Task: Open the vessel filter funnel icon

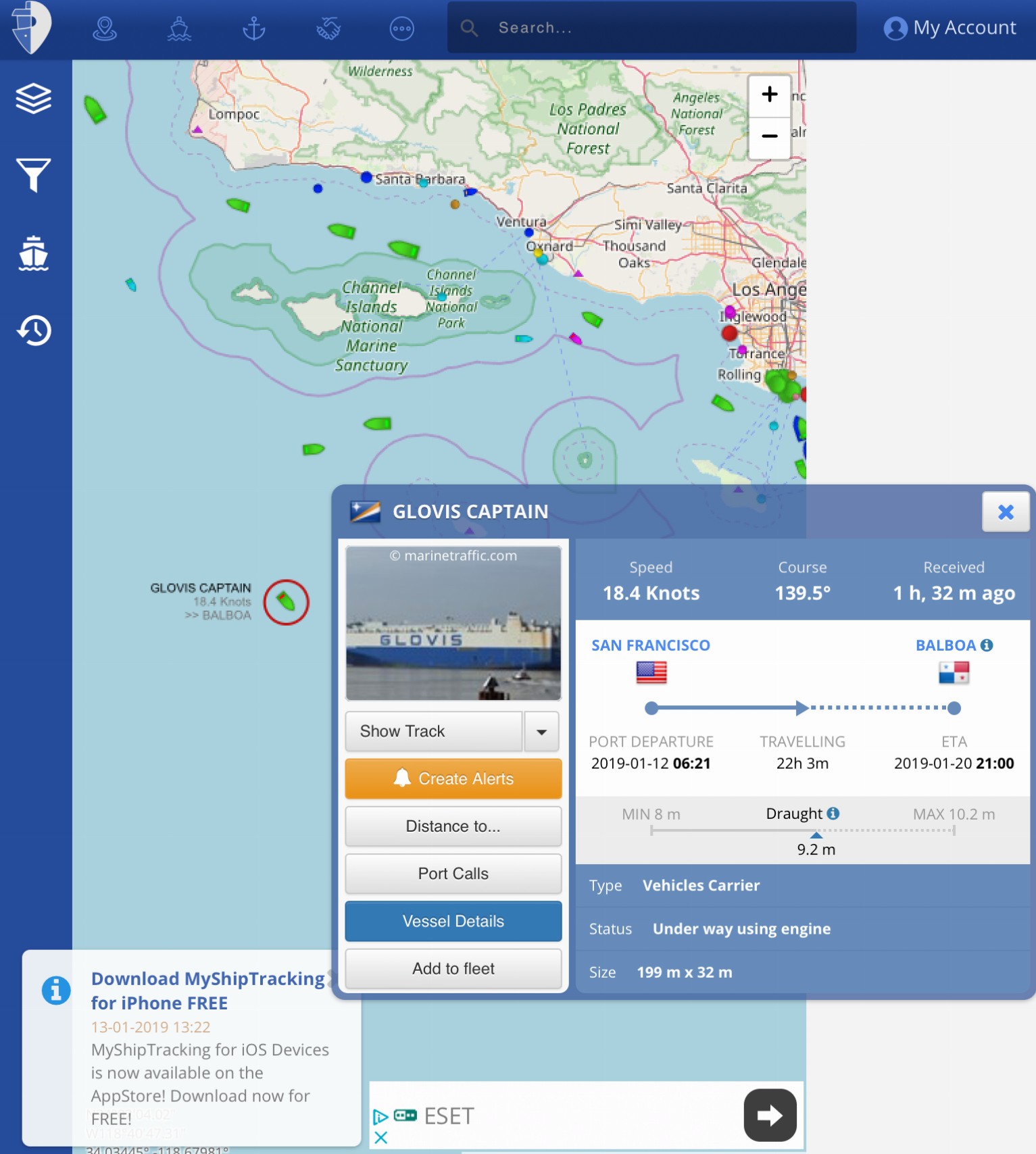Action: pyautogui.click(x=34, y=175)
